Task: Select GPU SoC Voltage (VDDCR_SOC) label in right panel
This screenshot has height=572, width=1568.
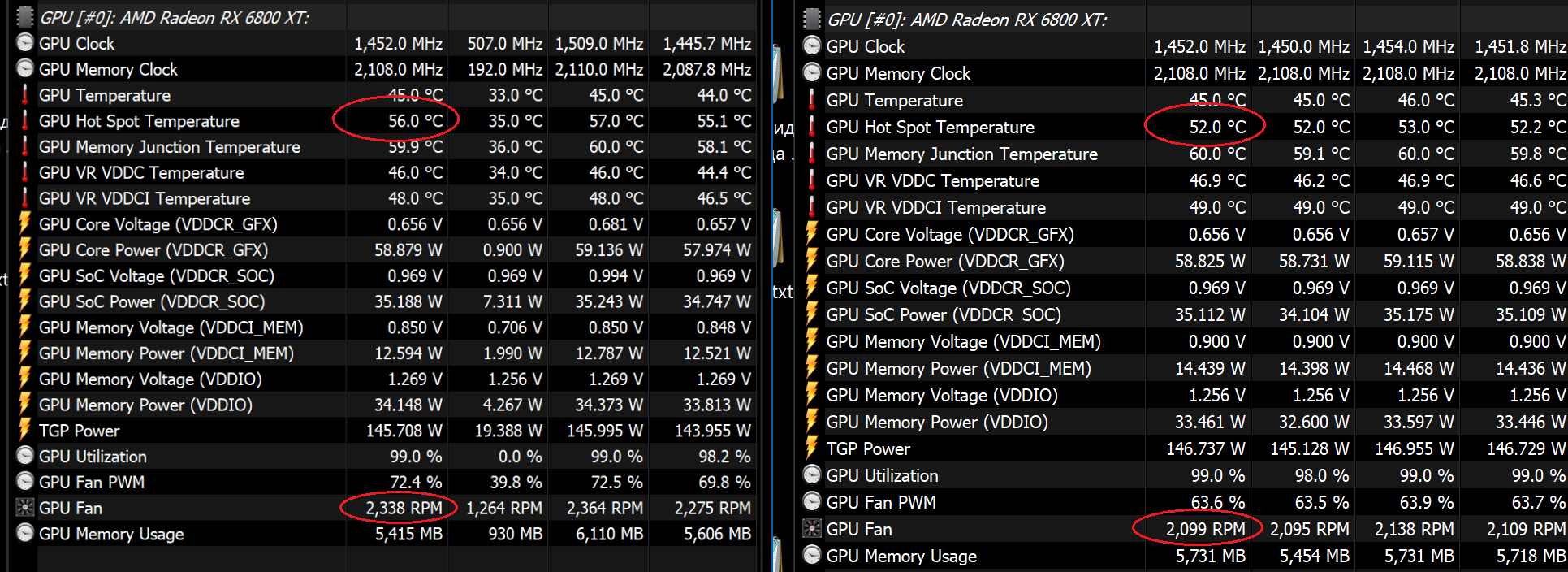Action: click(x=948, y=288)
